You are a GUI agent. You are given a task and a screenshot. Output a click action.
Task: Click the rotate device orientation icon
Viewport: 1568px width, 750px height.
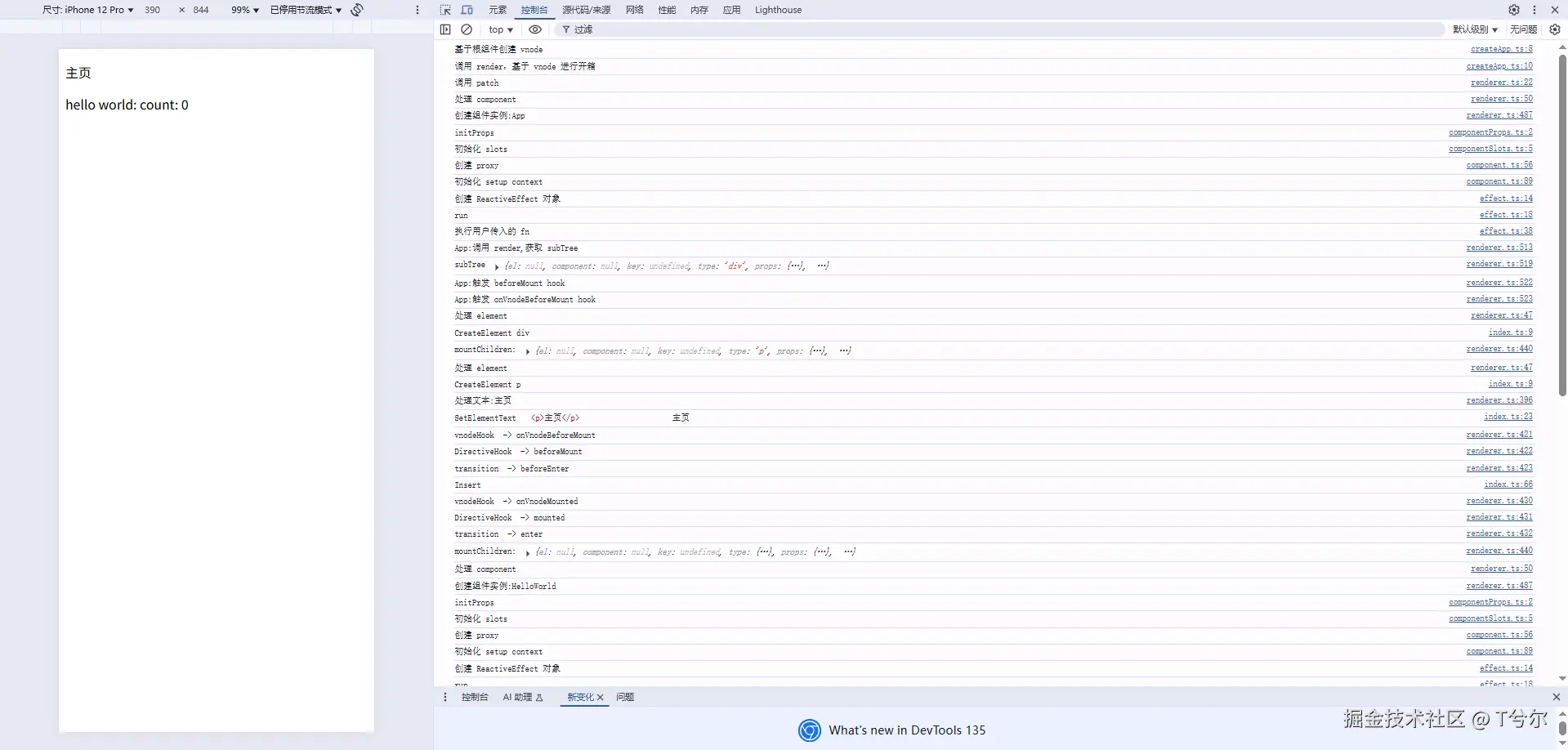357,10
